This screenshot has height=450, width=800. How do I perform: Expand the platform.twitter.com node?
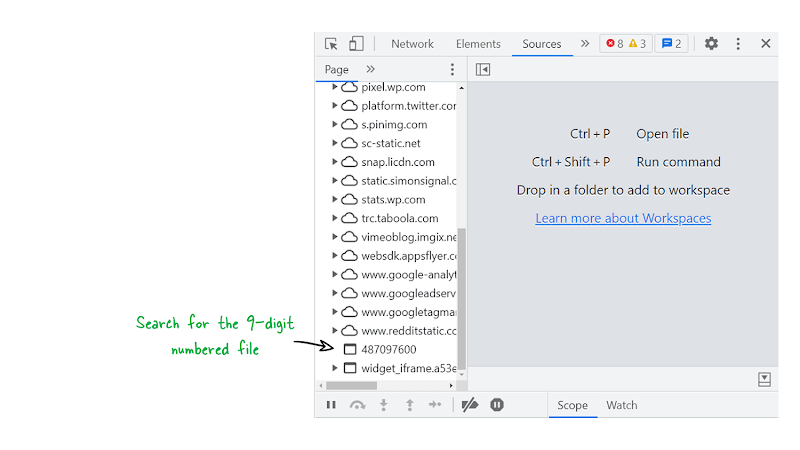335,106
